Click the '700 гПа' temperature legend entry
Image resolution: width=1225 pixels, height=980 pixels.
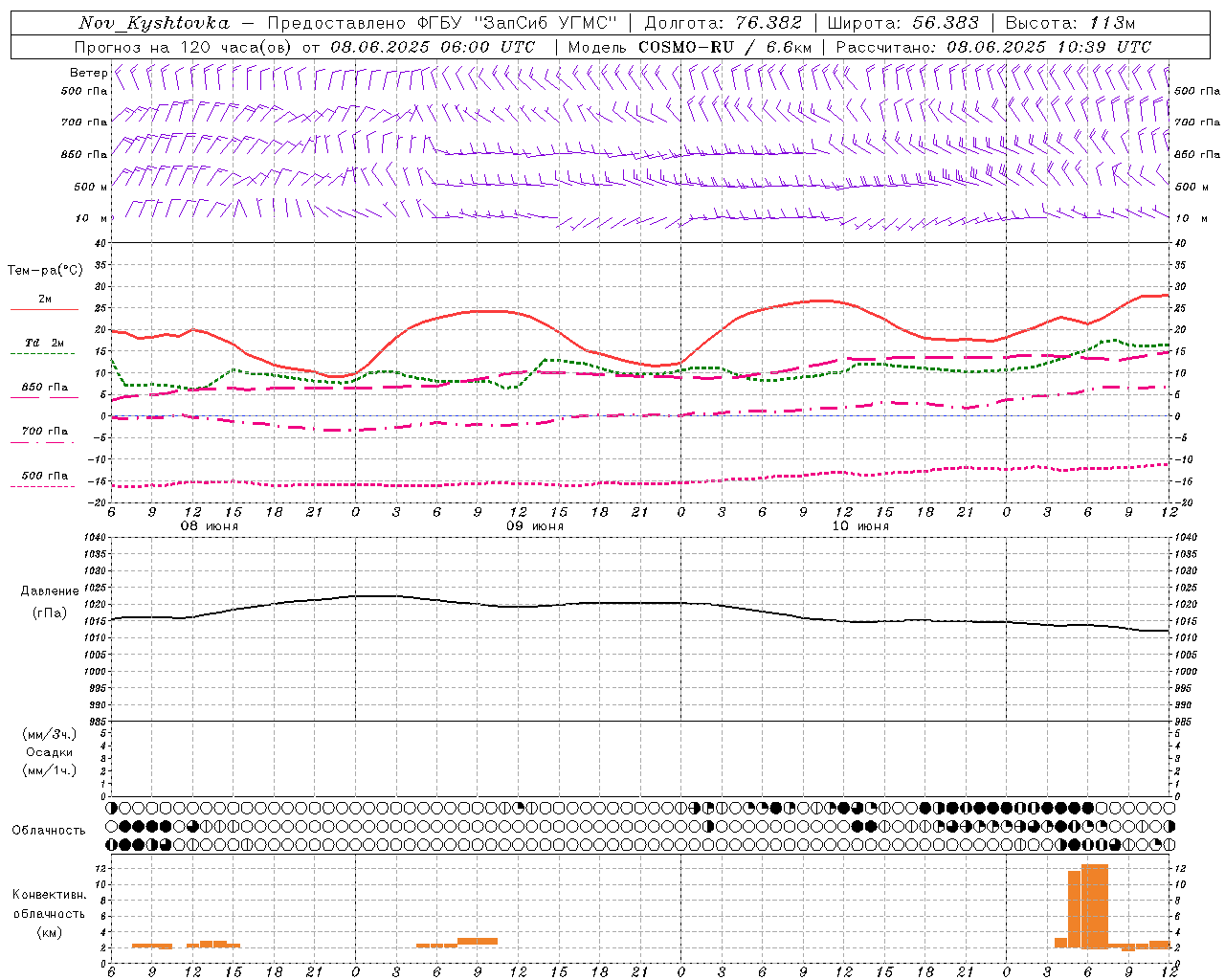[x=45, y=431]
